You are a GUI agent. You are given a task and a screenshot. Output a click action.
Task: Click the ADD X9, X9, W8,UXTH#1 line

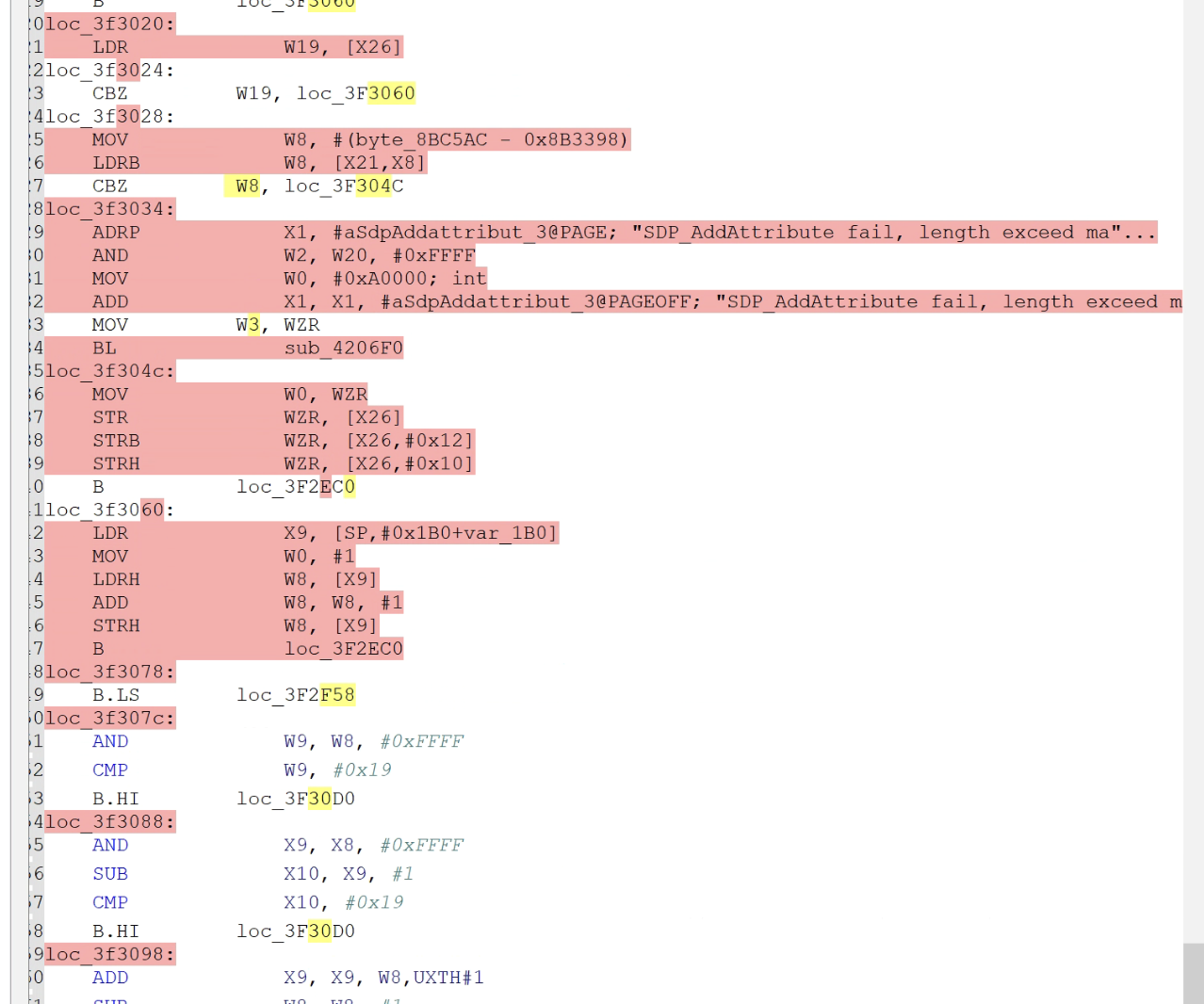(288, 978)
